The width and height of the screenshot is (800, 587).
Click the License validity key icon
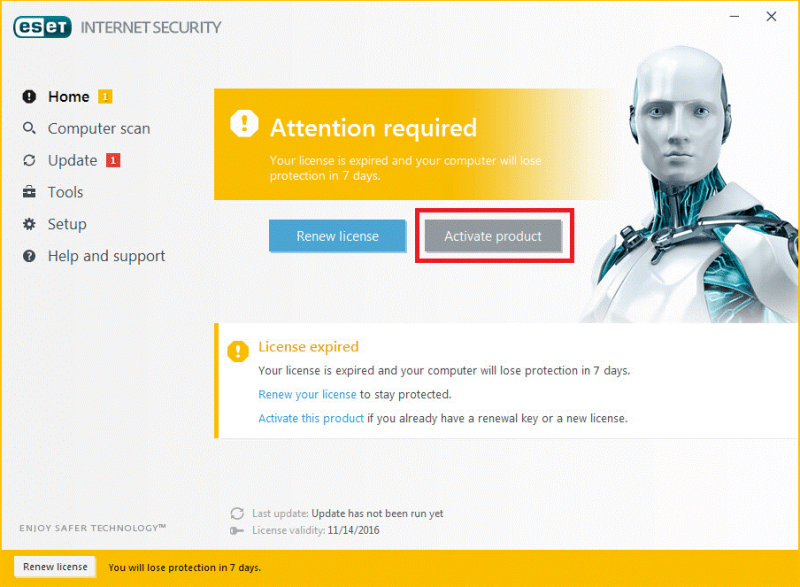pos(237,530)
